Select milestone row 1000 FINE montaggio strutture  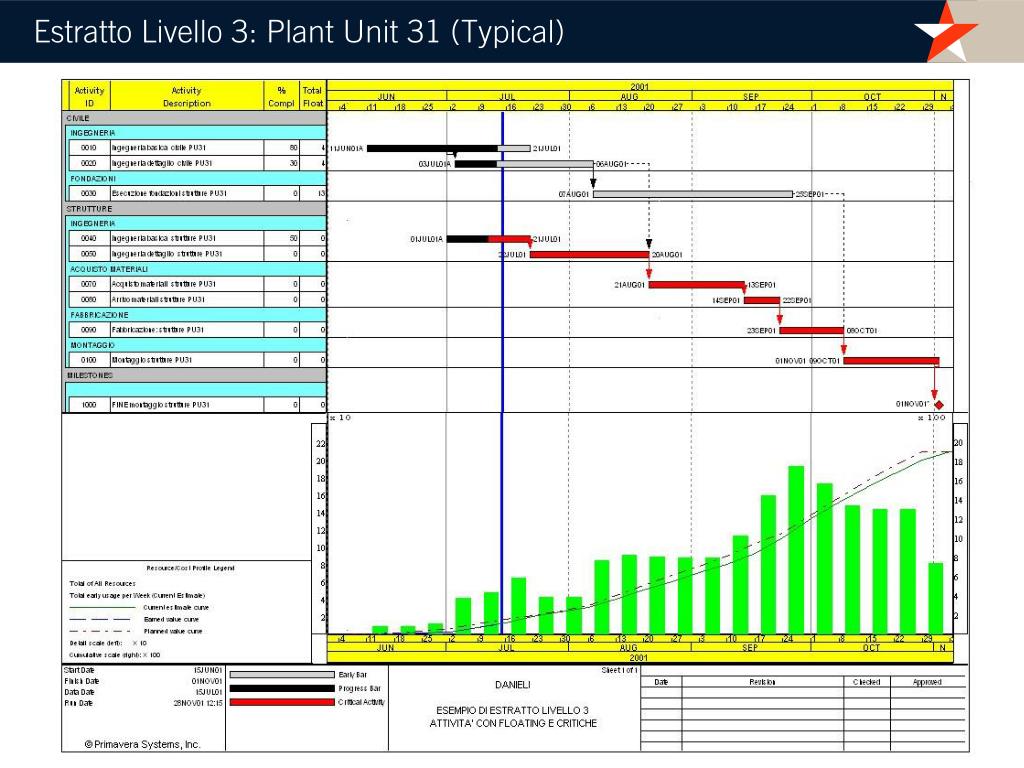tap(197, 405)
